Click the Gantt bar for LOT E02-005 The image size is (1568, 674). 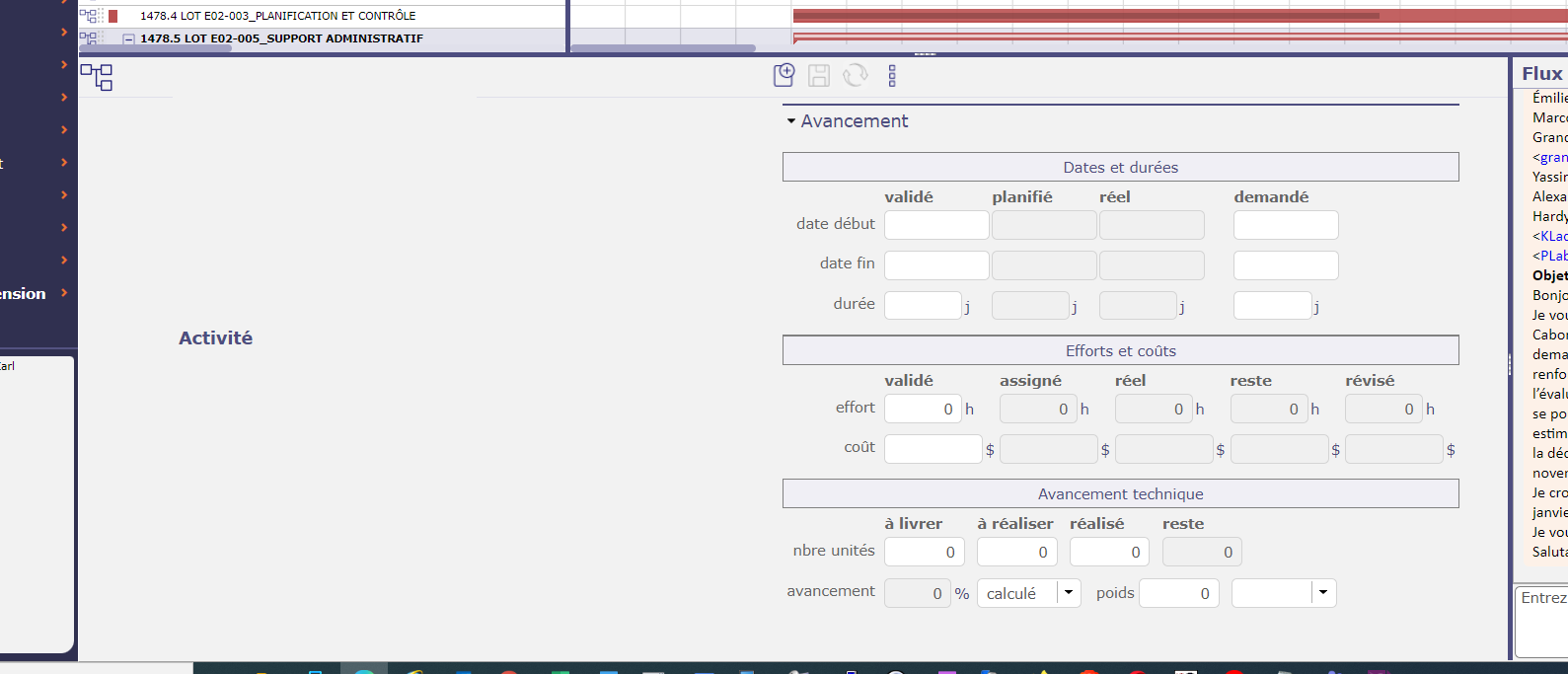tap(1180, 38)
